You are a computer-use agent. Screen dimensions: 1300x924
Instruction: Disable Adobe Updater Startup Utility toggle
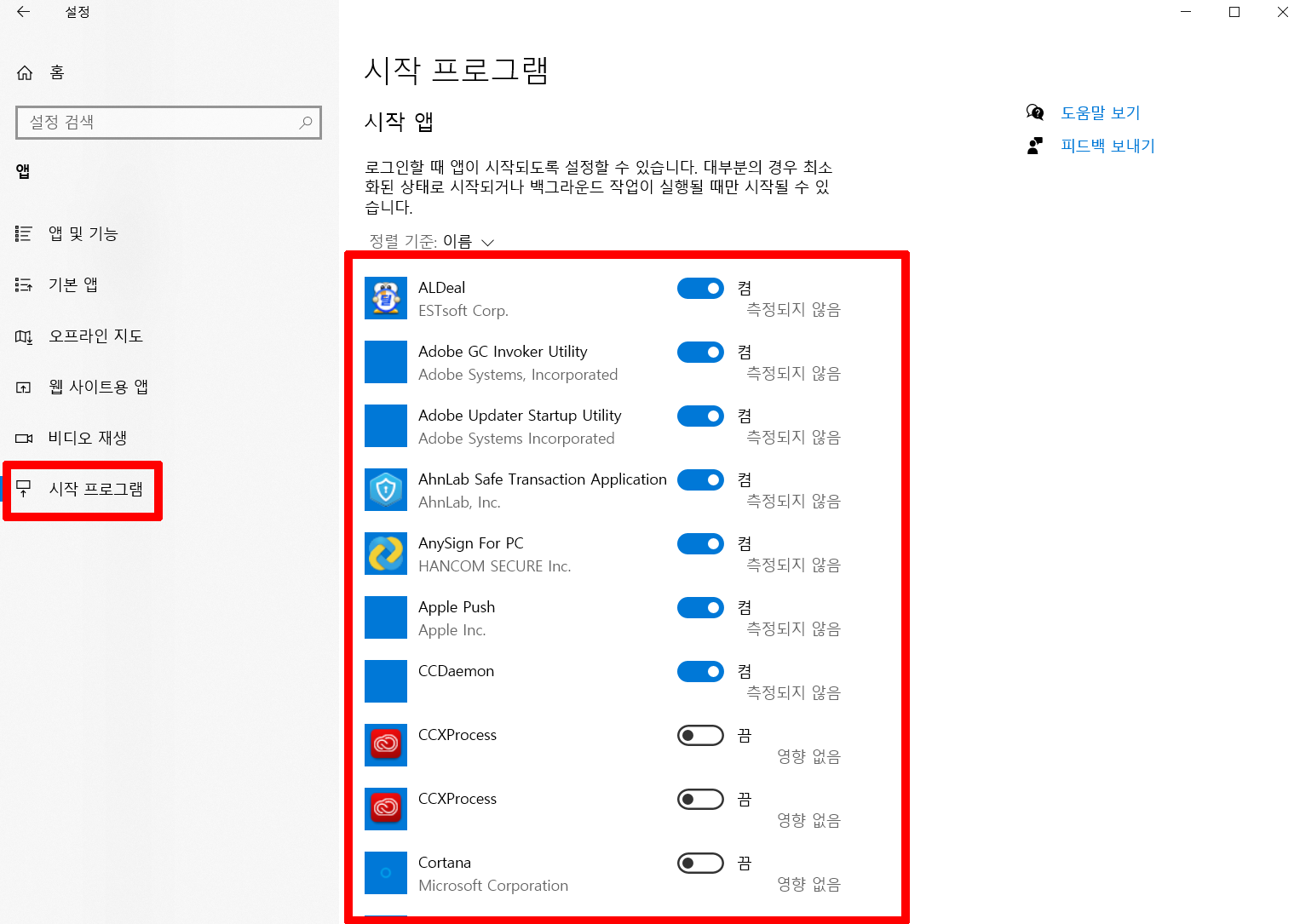click(700, 416)
